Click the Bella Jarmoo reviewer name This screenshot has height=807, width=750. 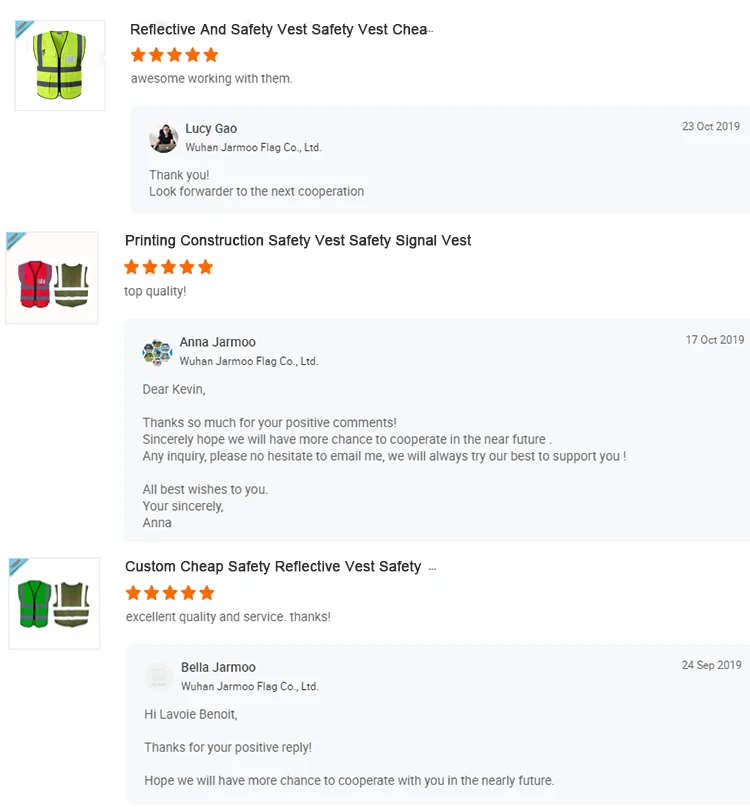218,668
